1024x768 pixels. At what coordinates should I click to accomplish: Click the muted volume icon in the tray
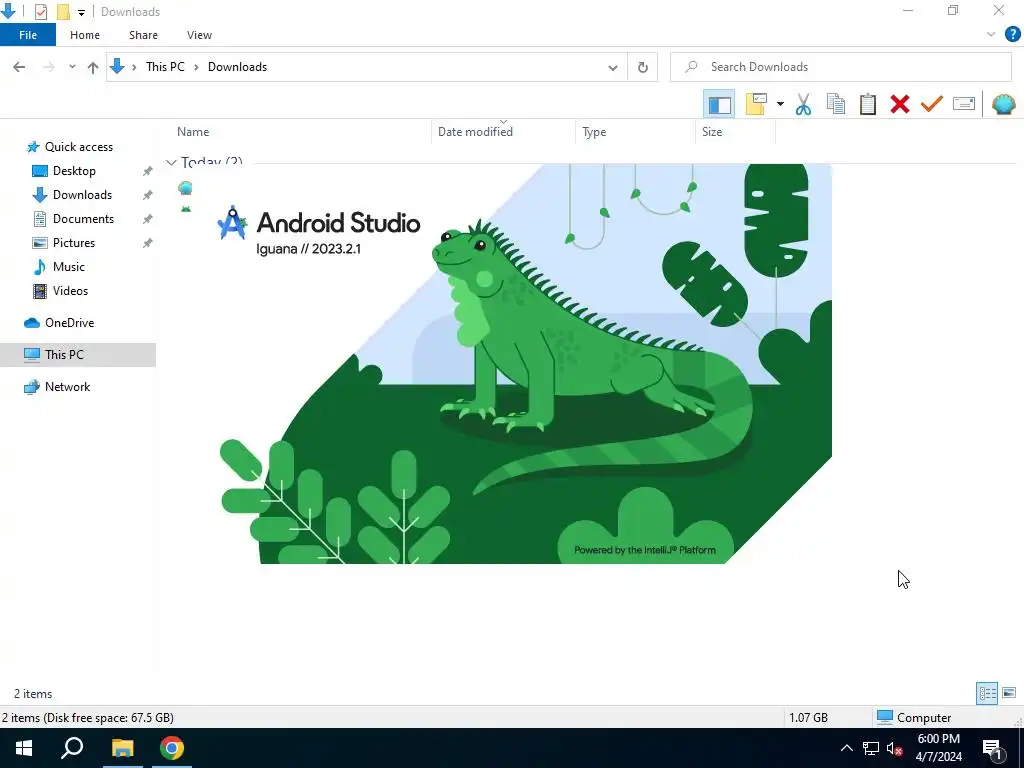895,748
